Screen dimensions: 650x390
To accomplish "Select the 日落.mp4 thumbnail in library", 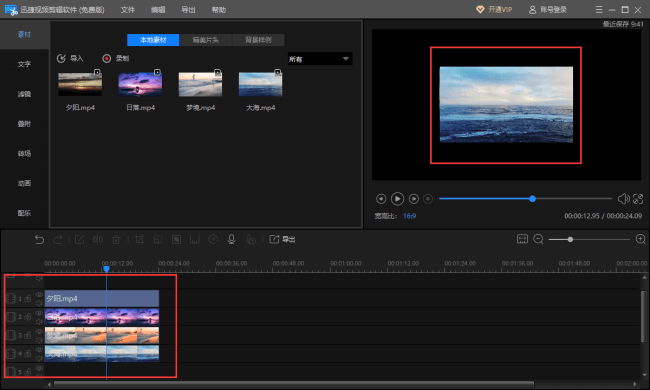I will pyautogui.click(x=140, y=84).
